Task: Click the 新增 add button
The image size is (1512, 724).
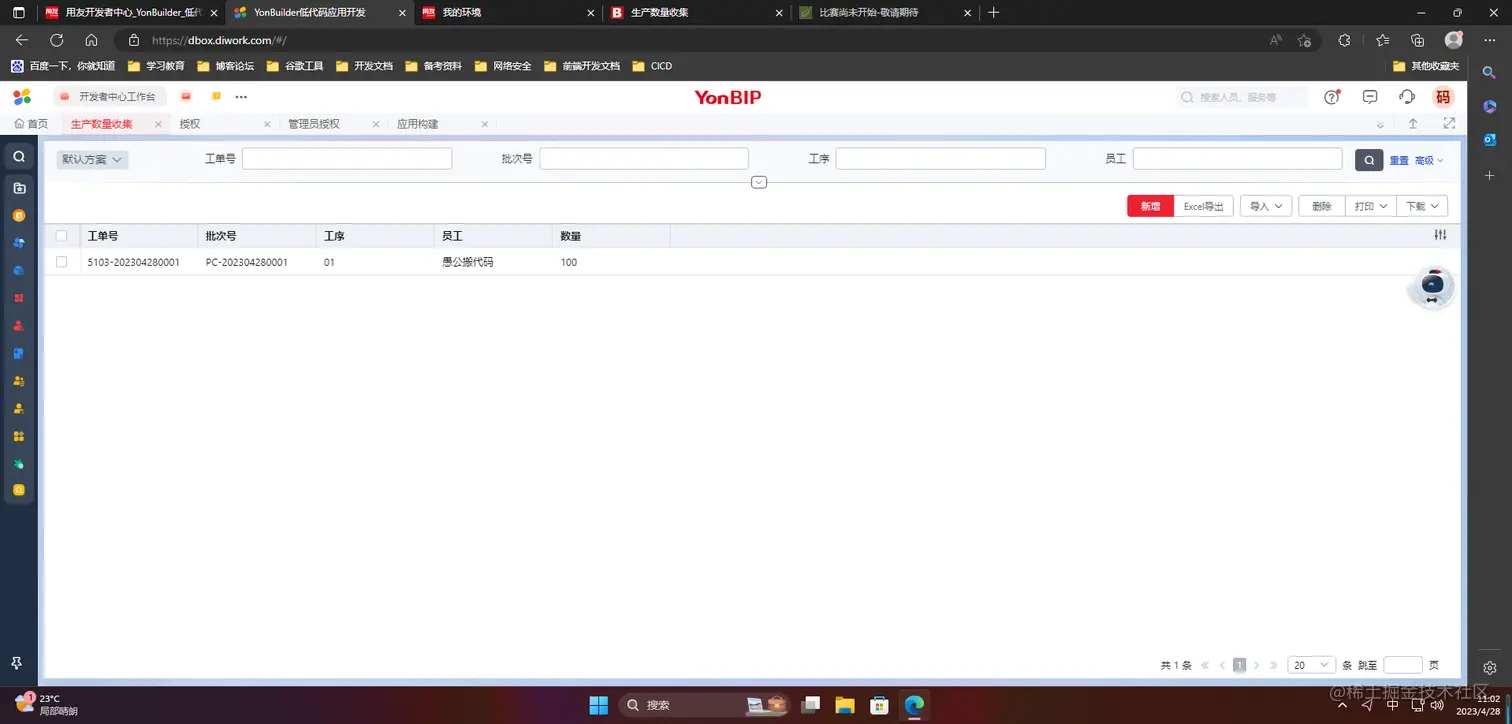Action: (x=1149, y=206)
